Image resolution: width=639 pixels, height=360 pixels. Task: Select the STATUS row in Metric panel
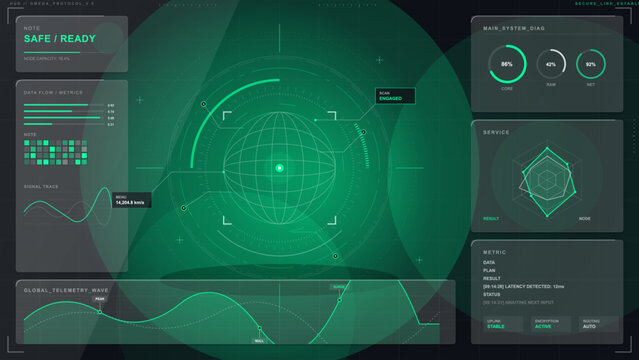point(491,294)
